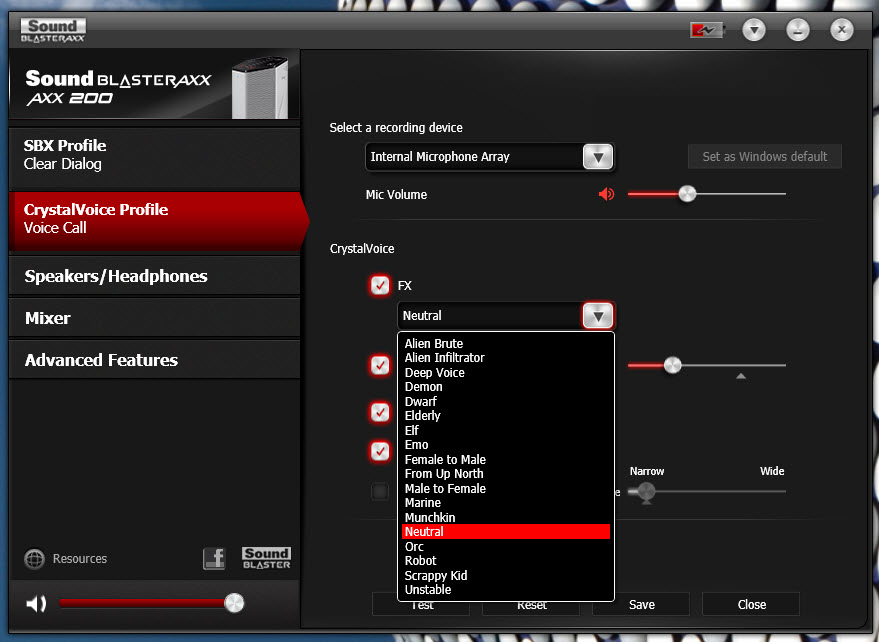
Task: Click the Save button
Action: pyautogui.click(x=641, y=604)
